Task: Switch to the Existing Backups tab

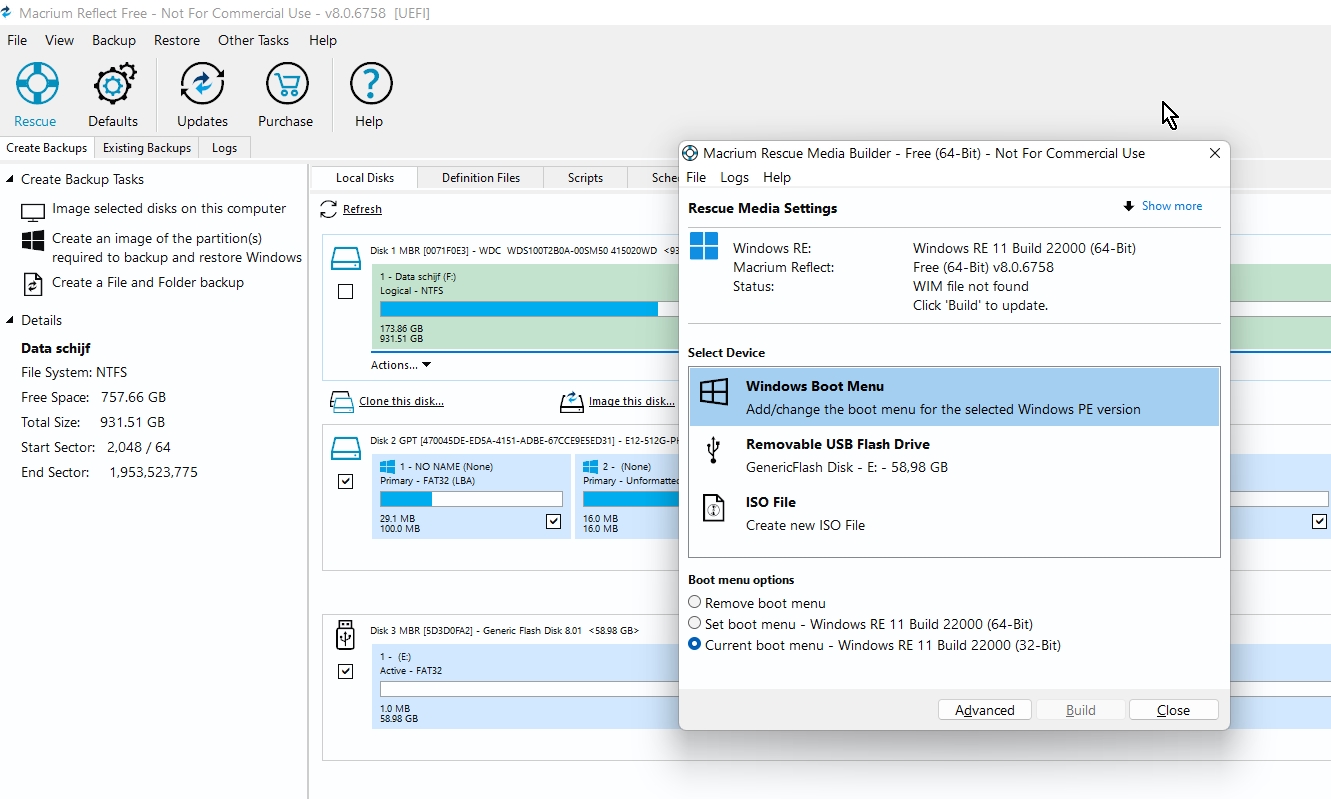Action: click(x=147, y=148)
